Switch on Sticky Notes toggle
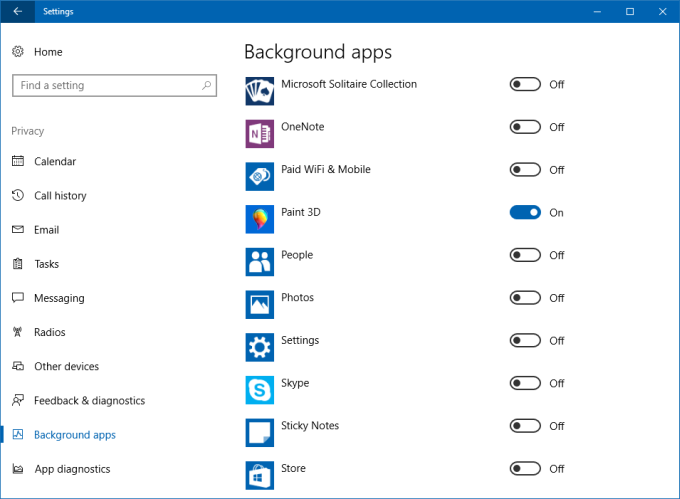This screenshot has height=499, width=680. [x=525, y=426]
